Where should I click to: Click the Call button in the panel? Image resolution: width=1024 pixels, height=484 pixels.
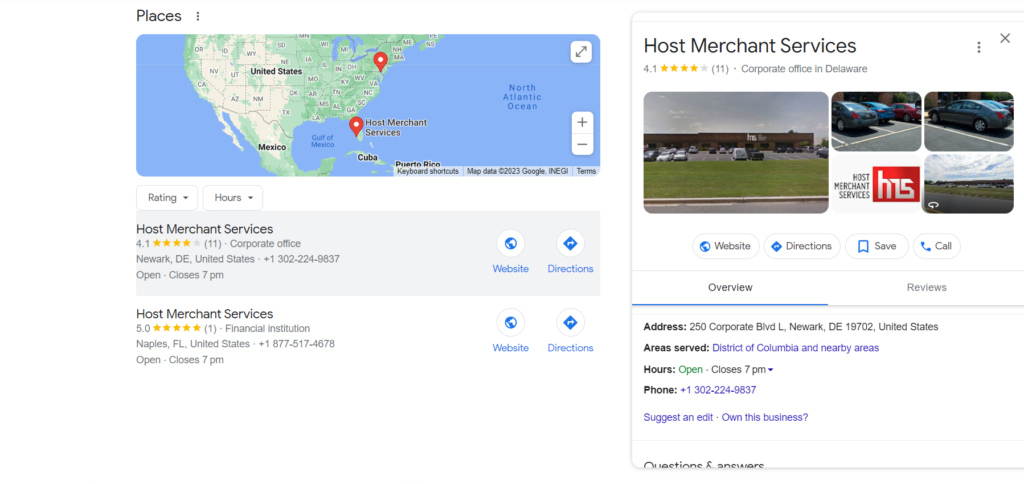pyautogui.click(x=936, y=246)
